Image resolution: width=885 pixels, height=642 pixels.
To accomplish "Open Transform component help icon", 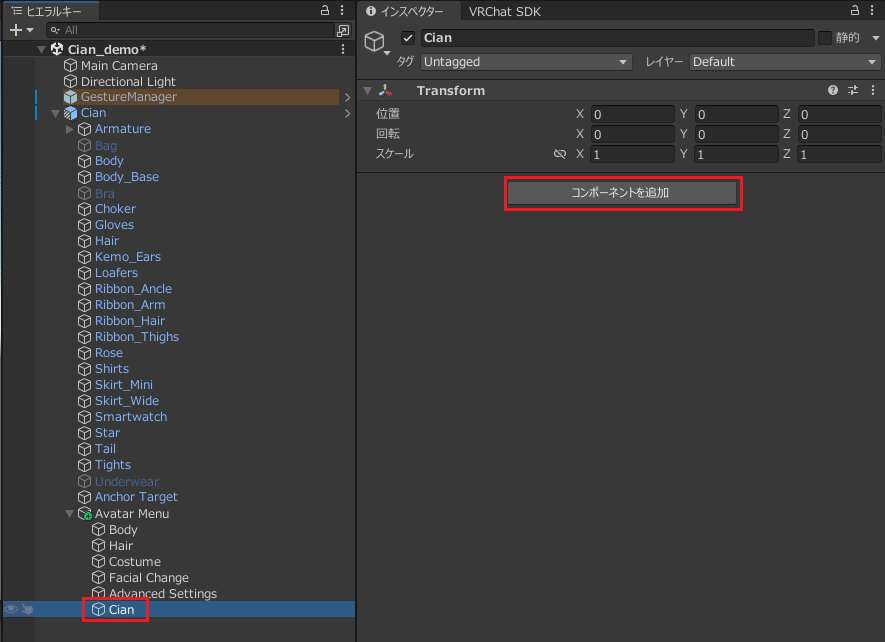I will click(833, 90).
